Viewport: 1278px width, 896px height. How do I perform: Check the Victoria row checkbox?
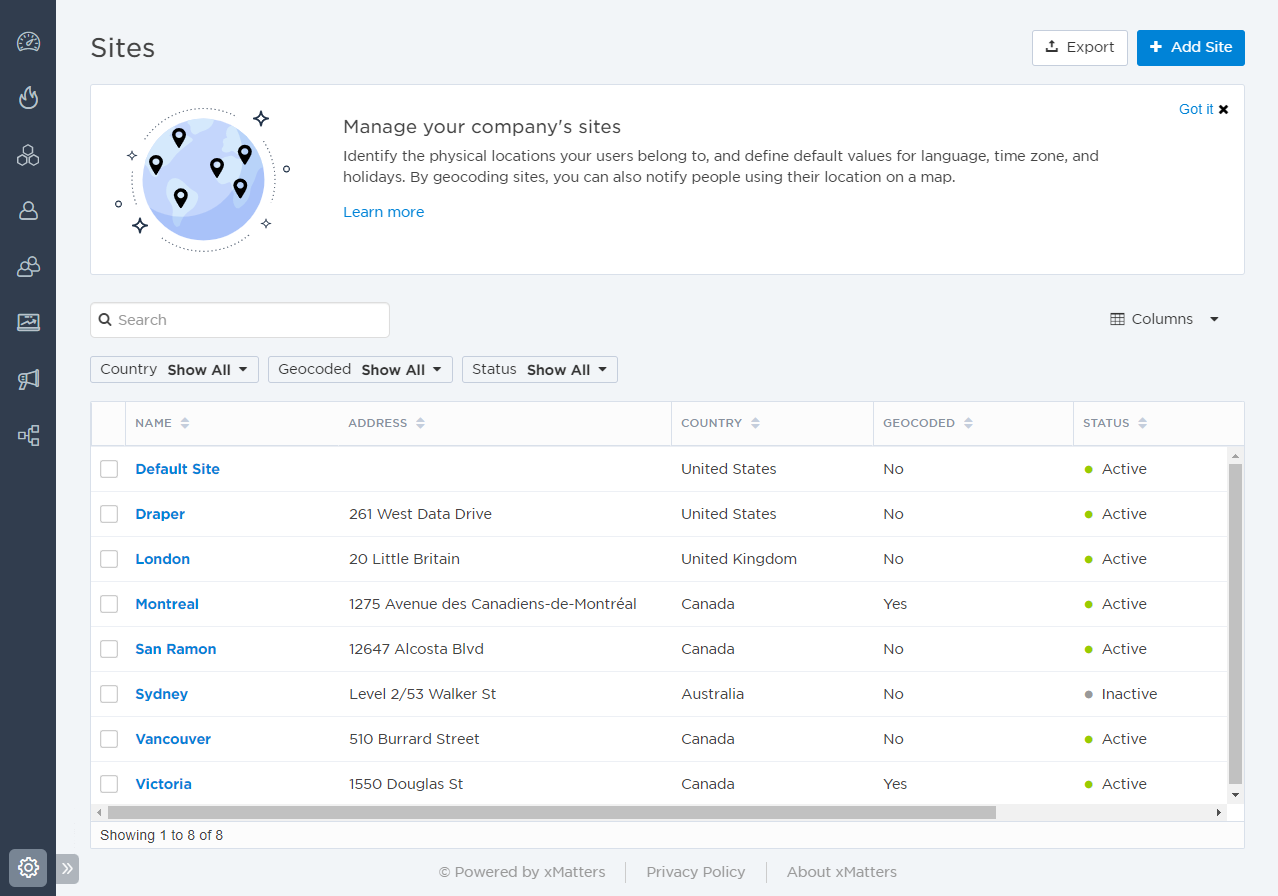click(x=109, y=784)
